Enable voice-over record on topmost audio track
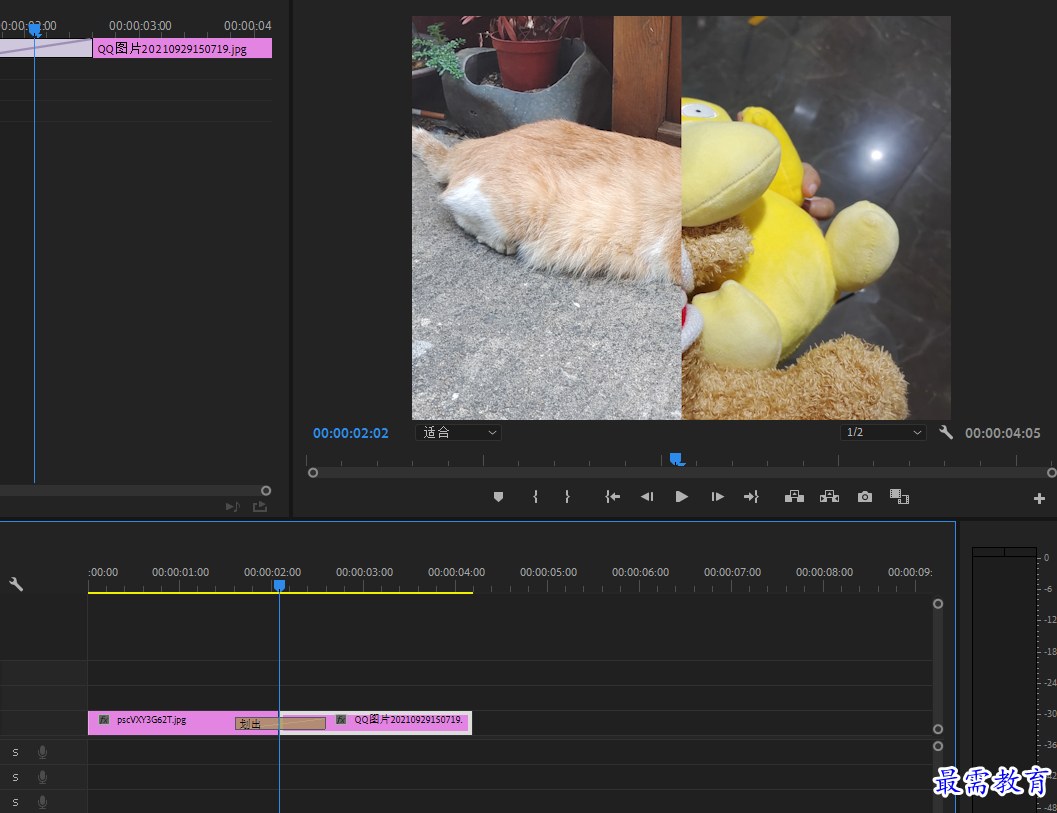 point(42,752)
